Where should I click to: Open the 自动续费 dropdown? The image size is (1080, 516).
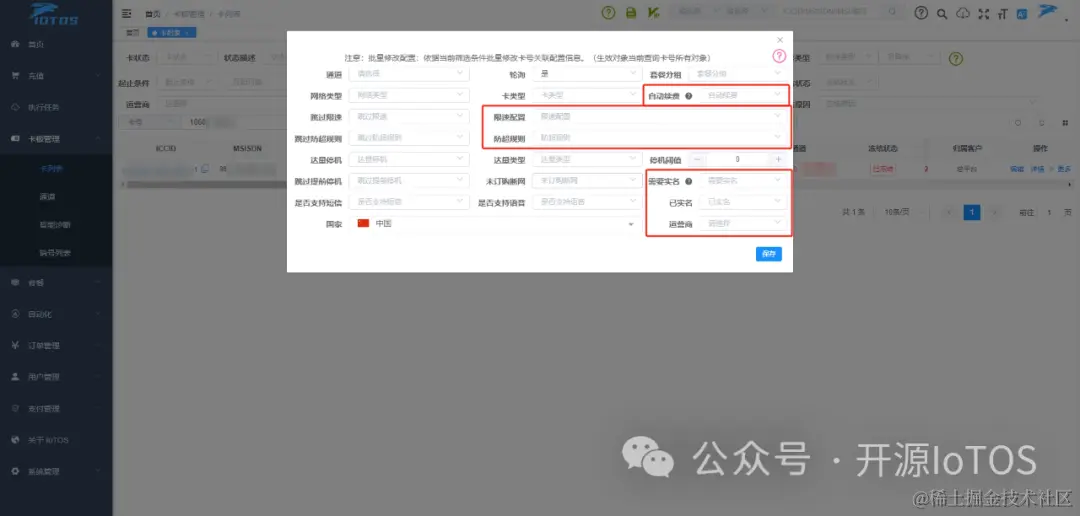pyautogui.click(x=744, y=95)
